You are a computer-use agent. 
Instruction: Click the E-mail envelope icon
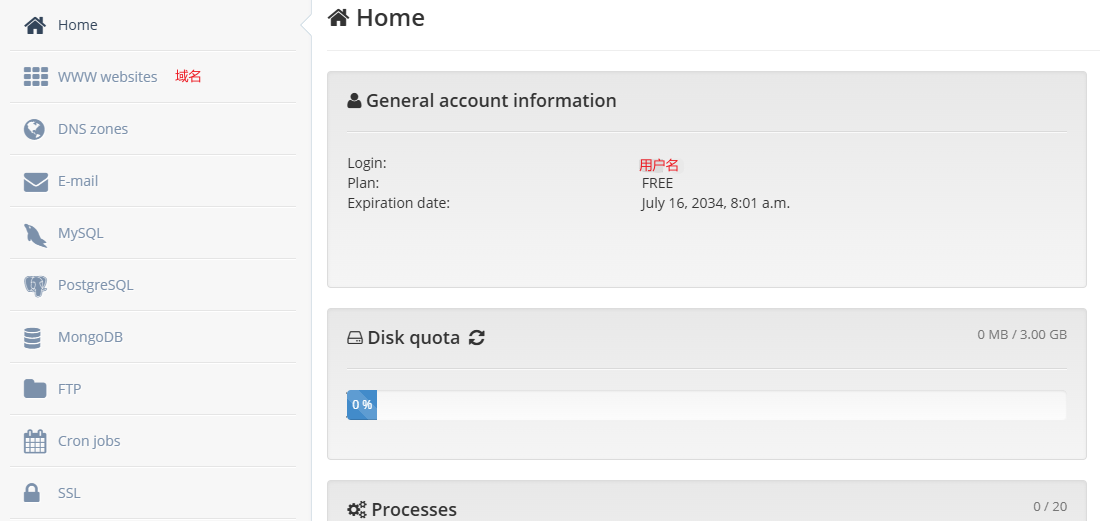[x=35, y=181]
